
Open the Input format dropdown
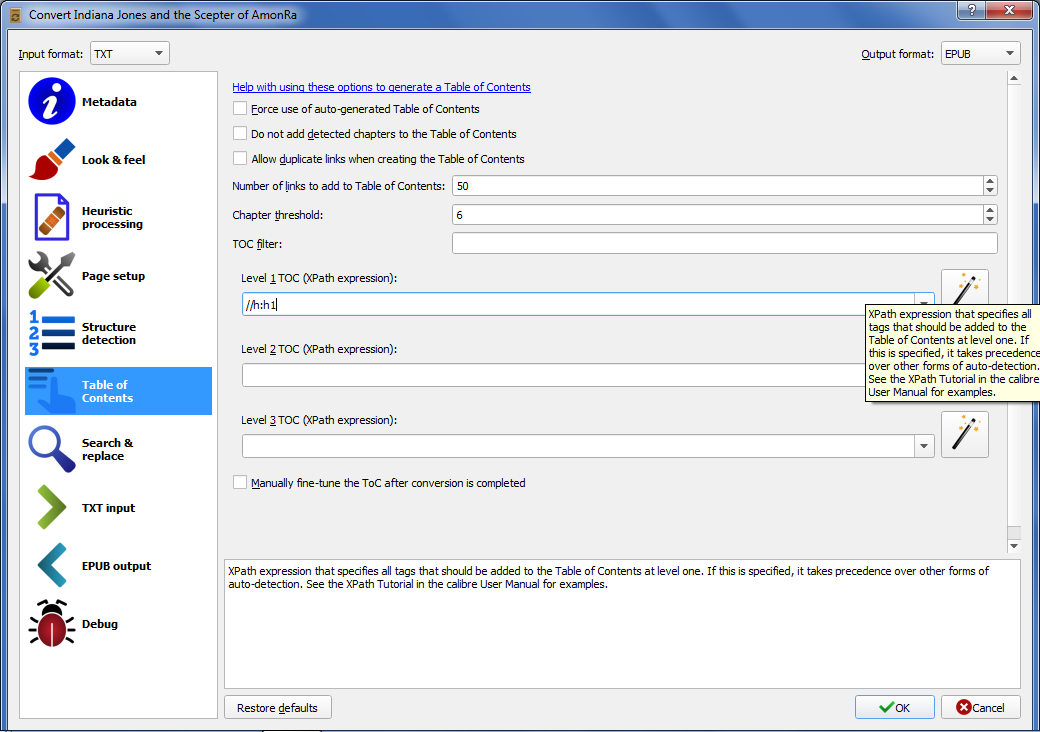coord(130,54)
